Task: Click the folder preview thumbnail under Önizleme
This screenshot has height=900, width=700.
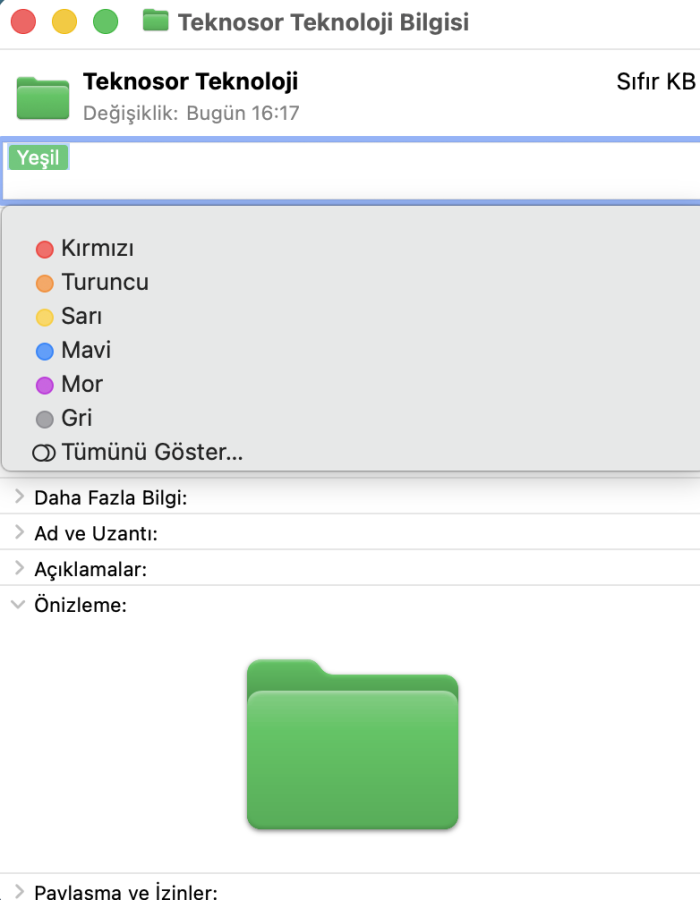Action: click(352, 750)
